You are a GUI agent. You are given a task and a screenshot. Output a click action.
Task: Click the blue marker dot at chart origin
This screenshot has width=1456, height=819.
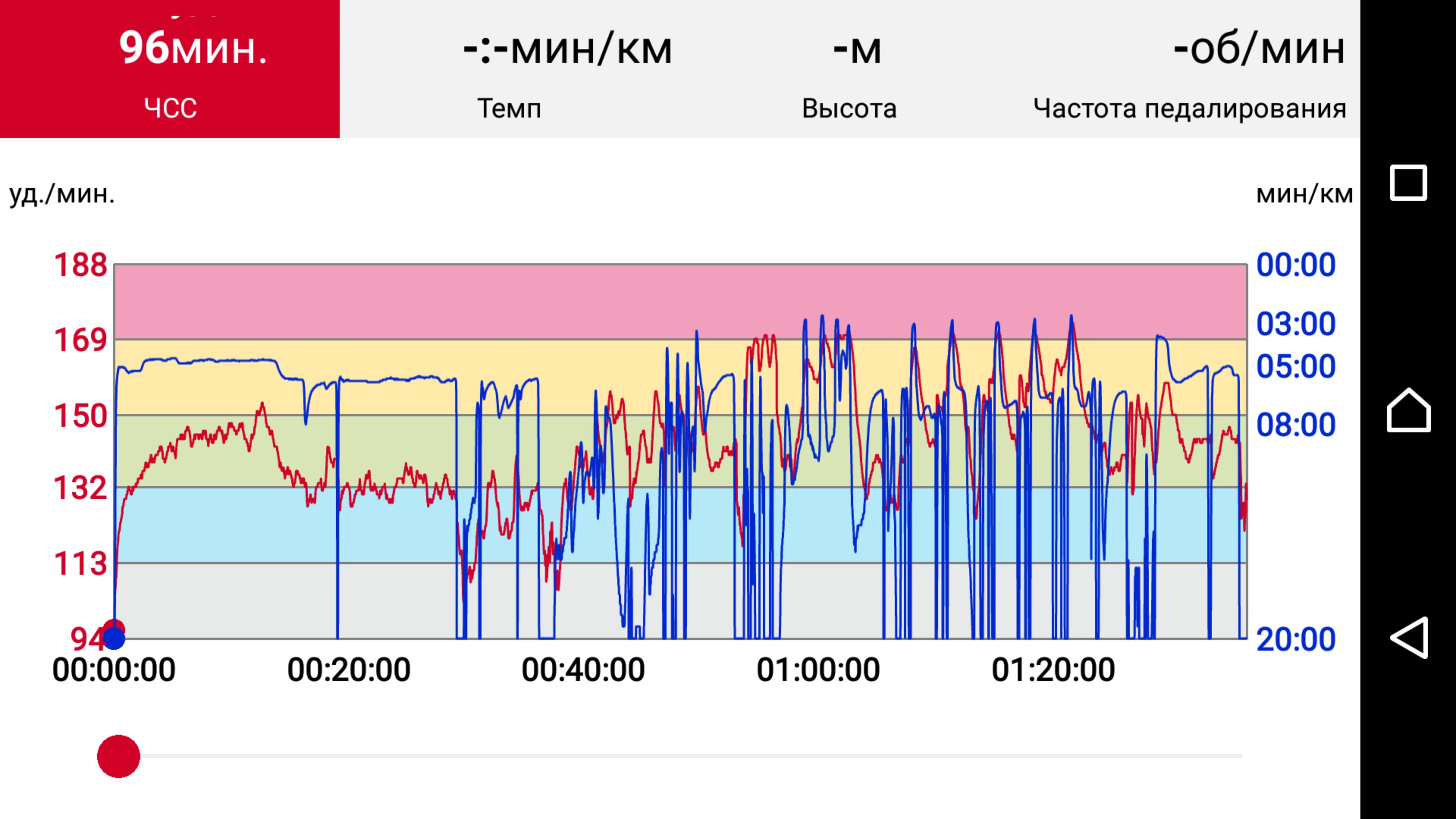114,638
